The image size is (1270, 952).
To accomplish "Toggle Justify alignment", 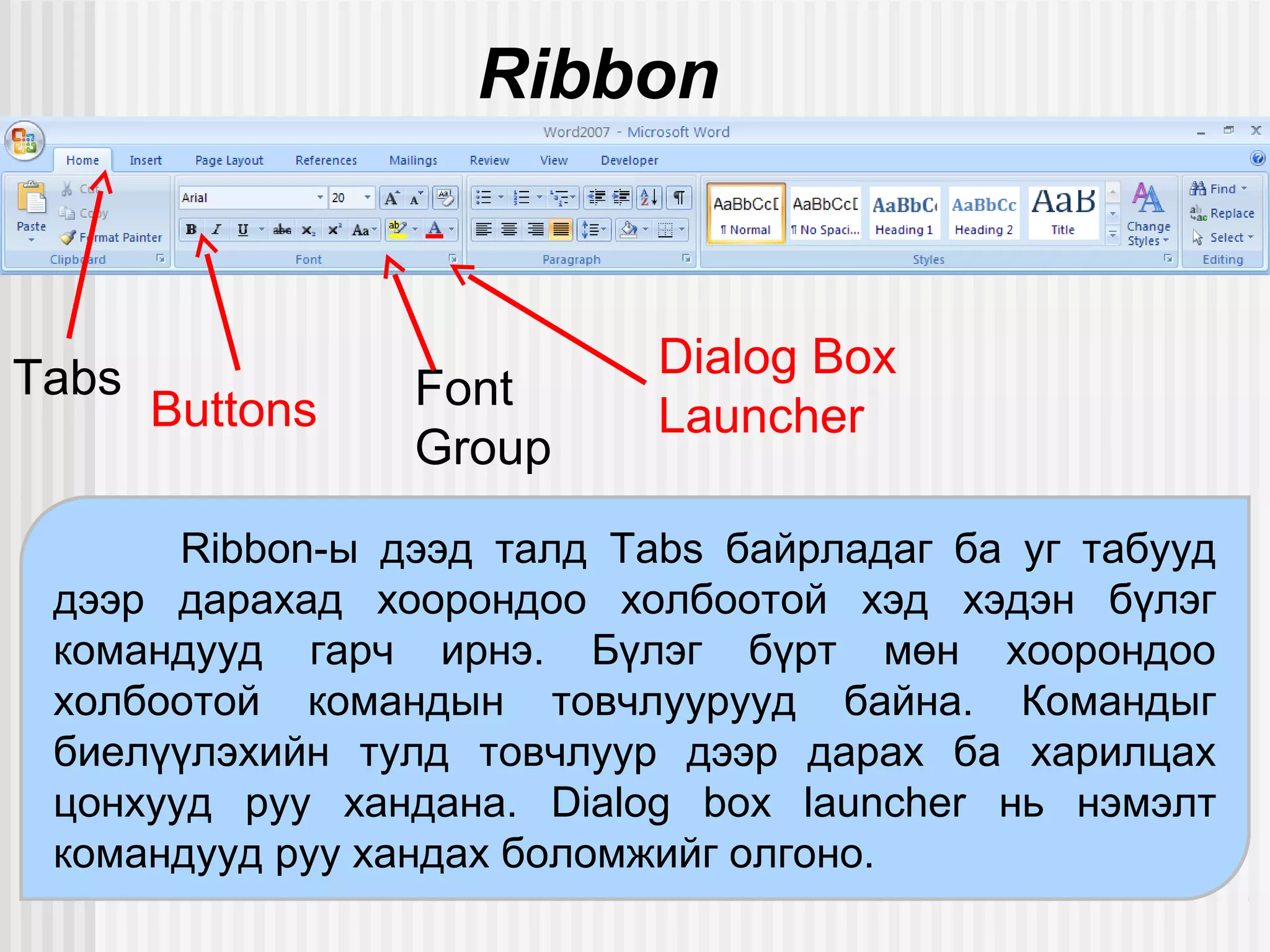I will [561, 230].
